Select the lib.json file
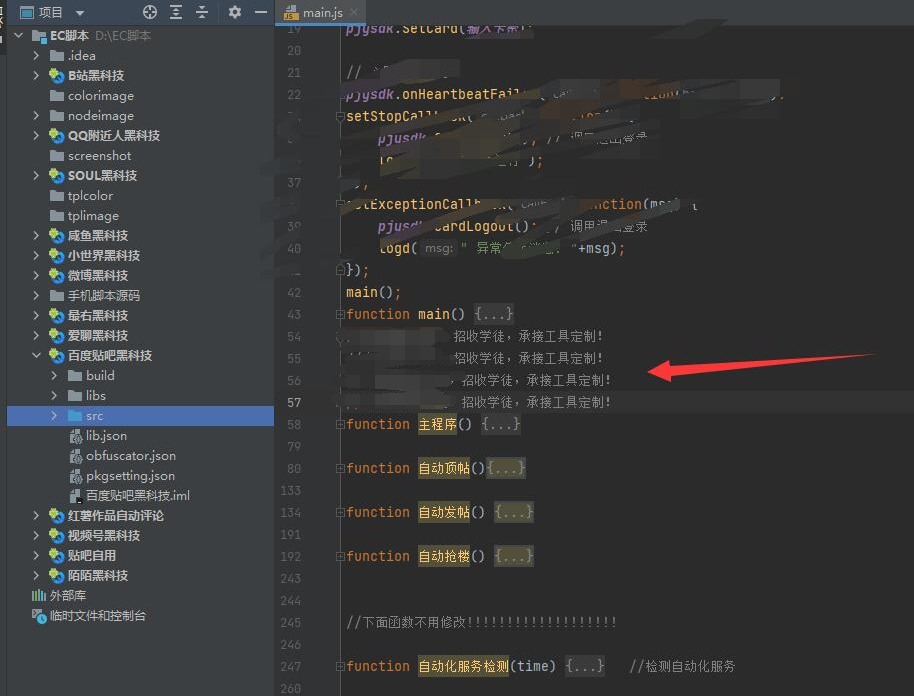Screen dimensions: 914x696 coord(106,435)
